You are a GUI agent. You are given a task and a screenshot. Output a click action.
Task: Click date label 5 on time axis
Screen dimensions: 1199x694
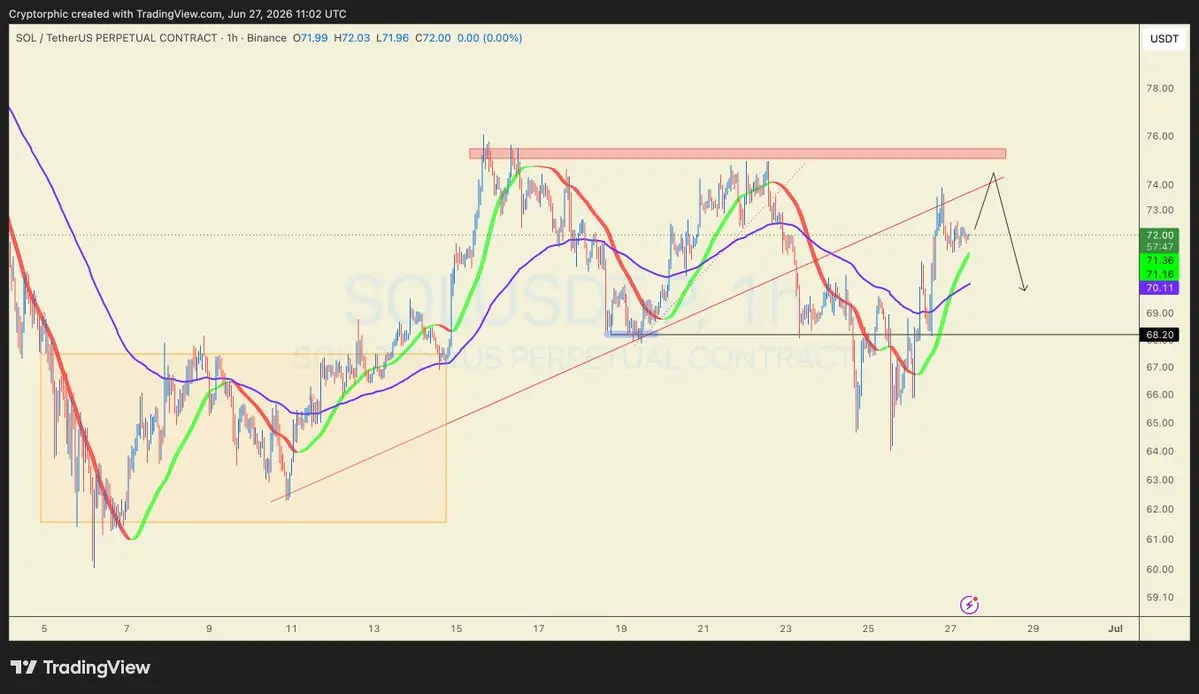click(x=44, y=629)
